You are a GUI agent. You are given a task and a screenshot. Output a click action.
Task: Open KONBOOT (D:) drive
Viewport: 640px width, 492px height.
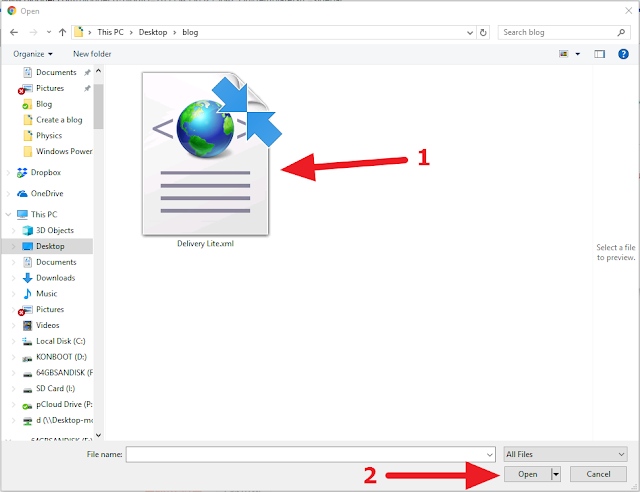point(61,357)
